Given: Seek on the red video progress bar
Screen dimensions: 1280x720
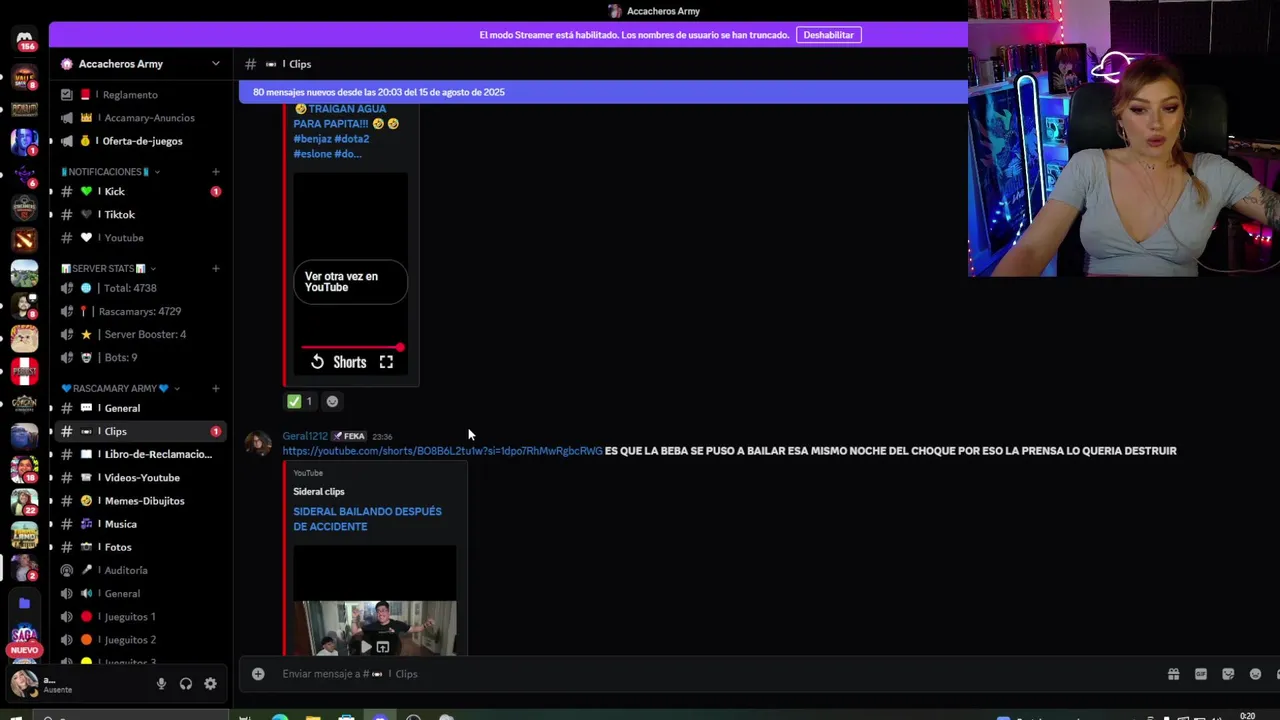Looking at the screenshot, I should tap(350, 347).
